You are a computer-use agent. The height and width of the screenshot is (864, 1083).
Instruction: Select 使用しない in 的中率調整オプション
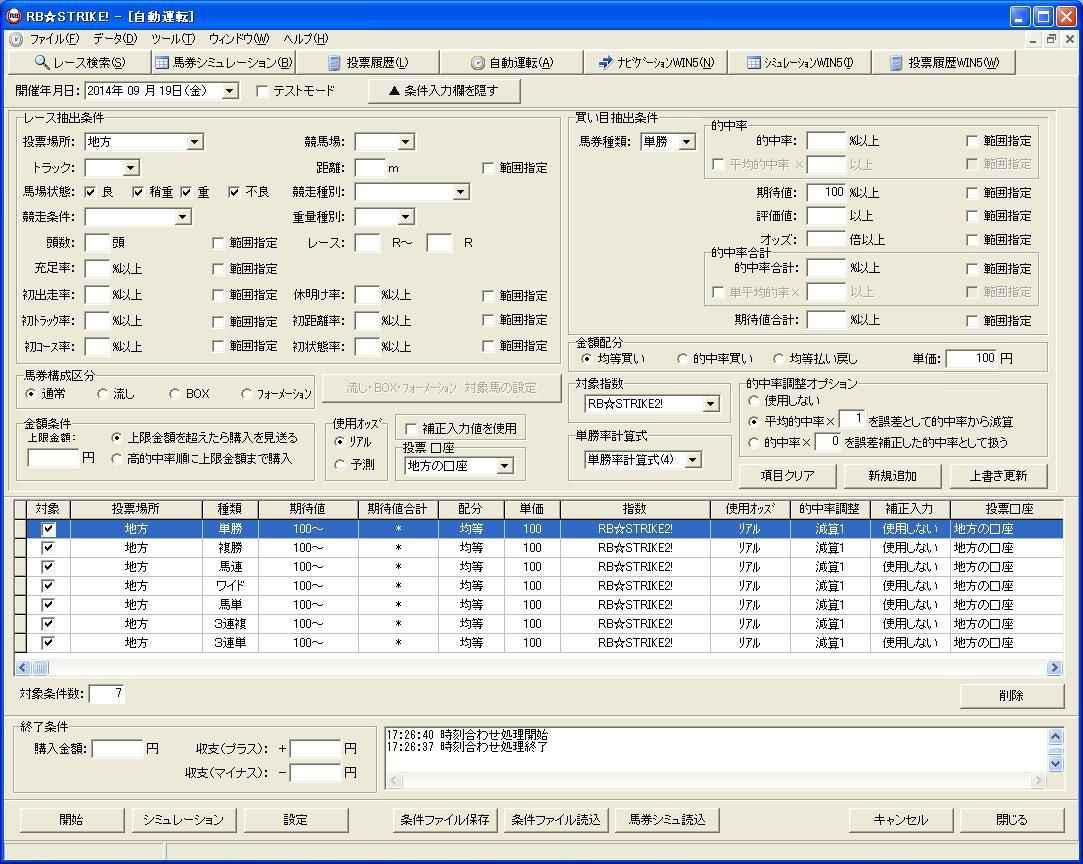pos(754,401)
